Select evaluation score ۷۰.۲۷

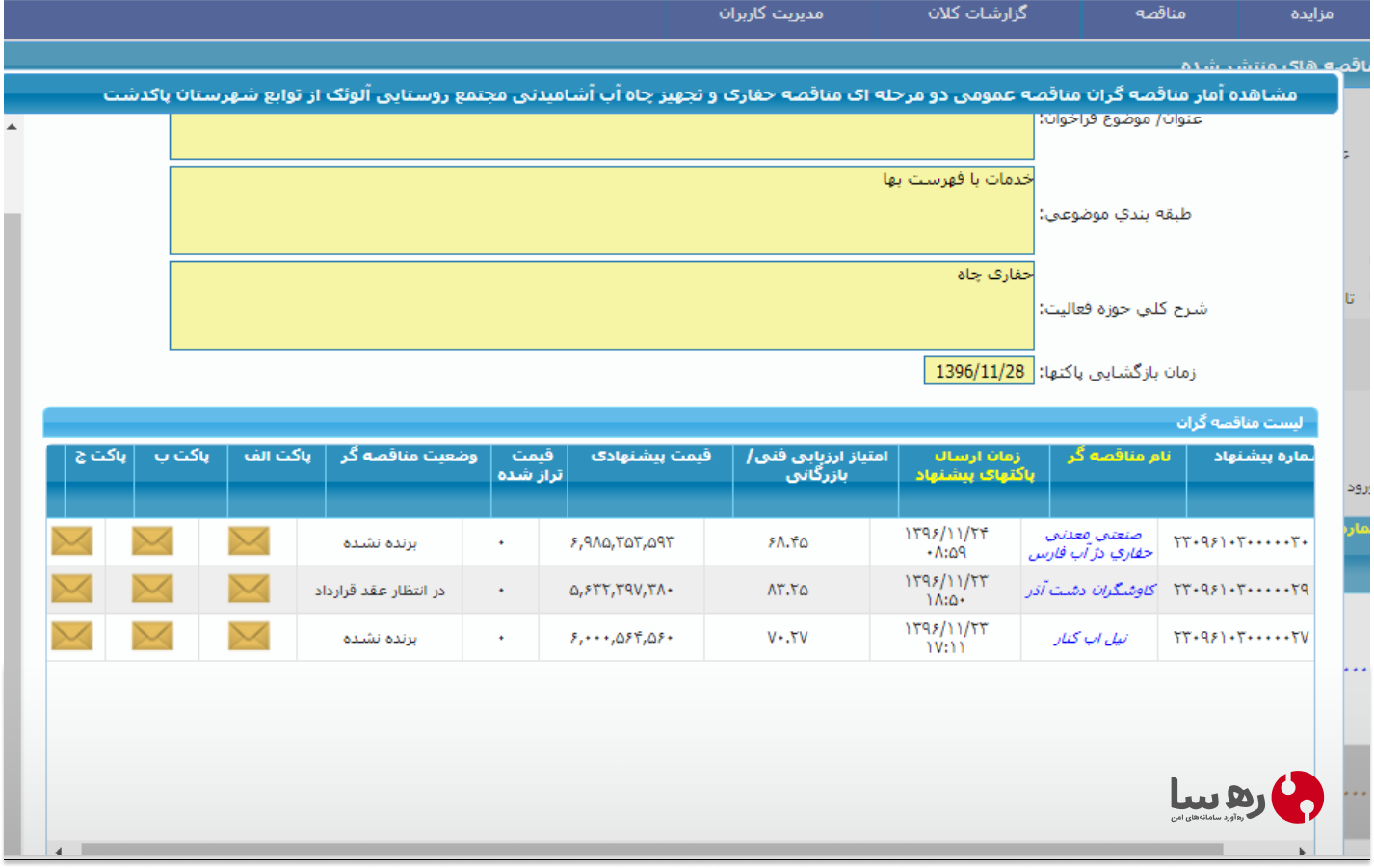(787, 638)
